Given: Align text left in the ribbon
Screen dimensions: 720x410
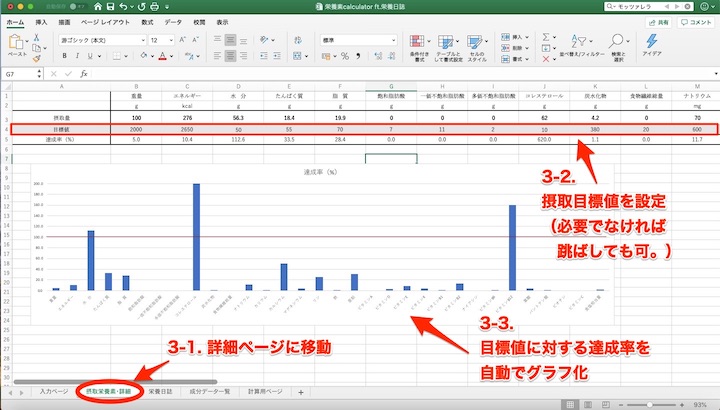Looking at the screenshot, I should pos(218,56).
